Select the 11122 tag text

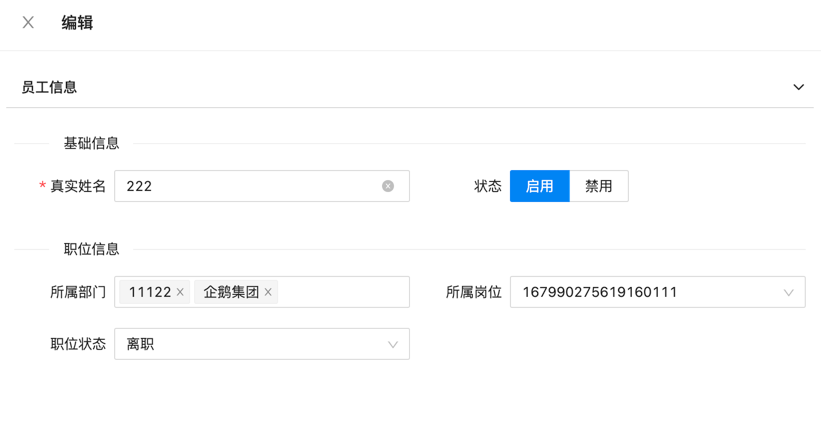click(150, 292)
